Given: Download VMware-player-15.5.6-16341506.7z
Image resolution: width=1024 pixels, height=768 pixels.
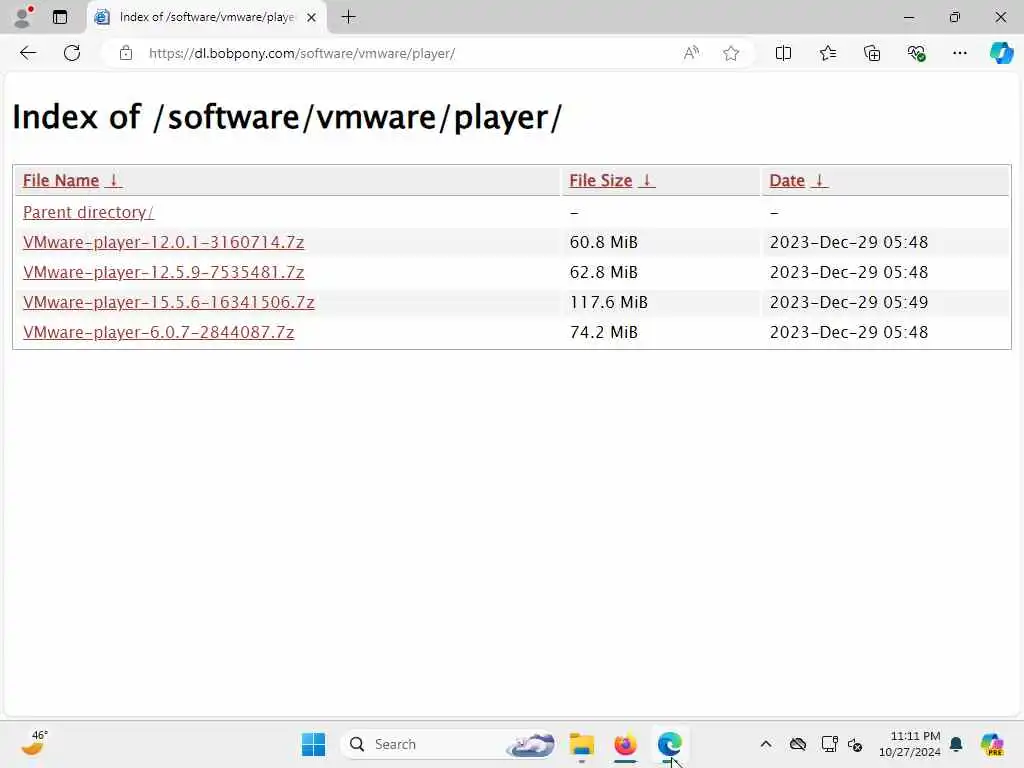Looking at the screenshot, I should click(x=168, y=302).
